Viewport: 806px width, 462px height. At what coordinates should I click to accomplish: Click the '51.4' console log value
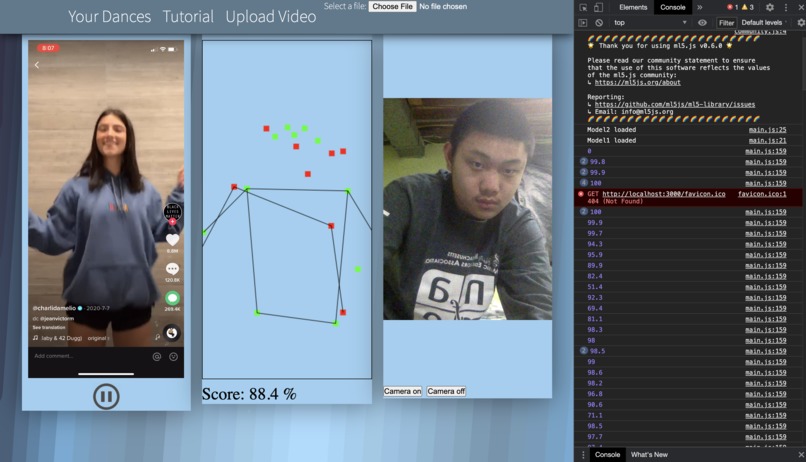pos(595,287)
